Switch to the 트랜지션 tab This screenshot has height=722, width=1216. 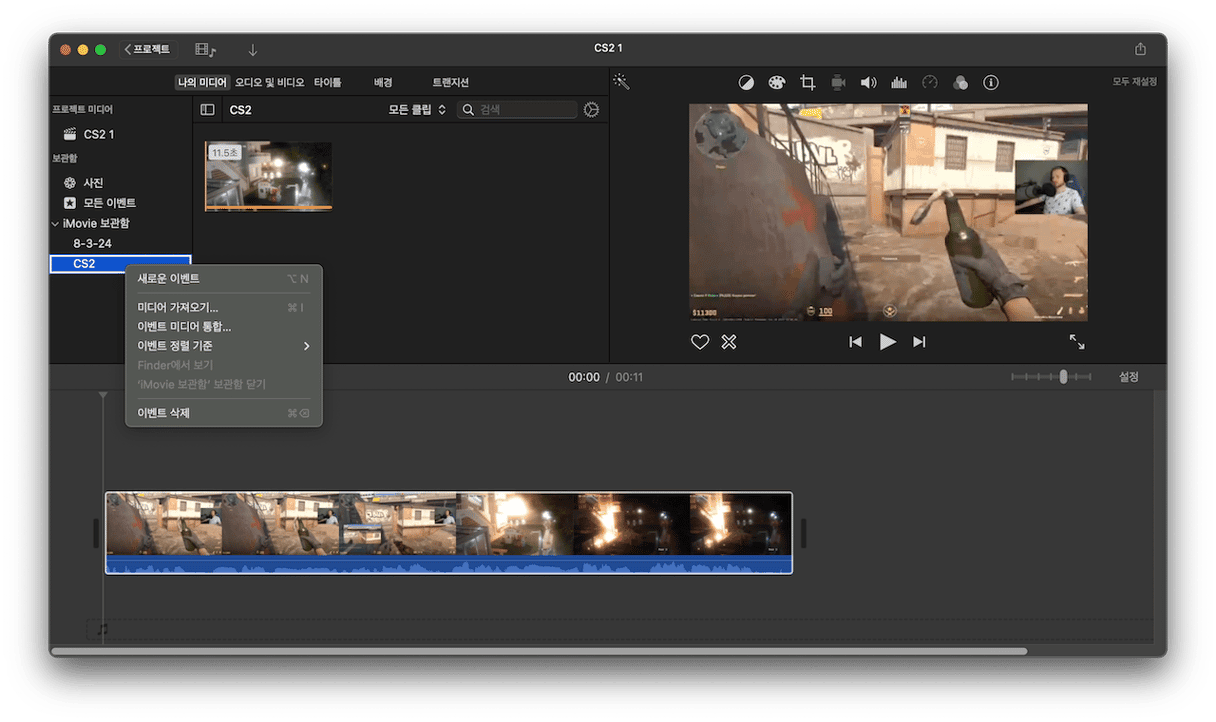450,82
